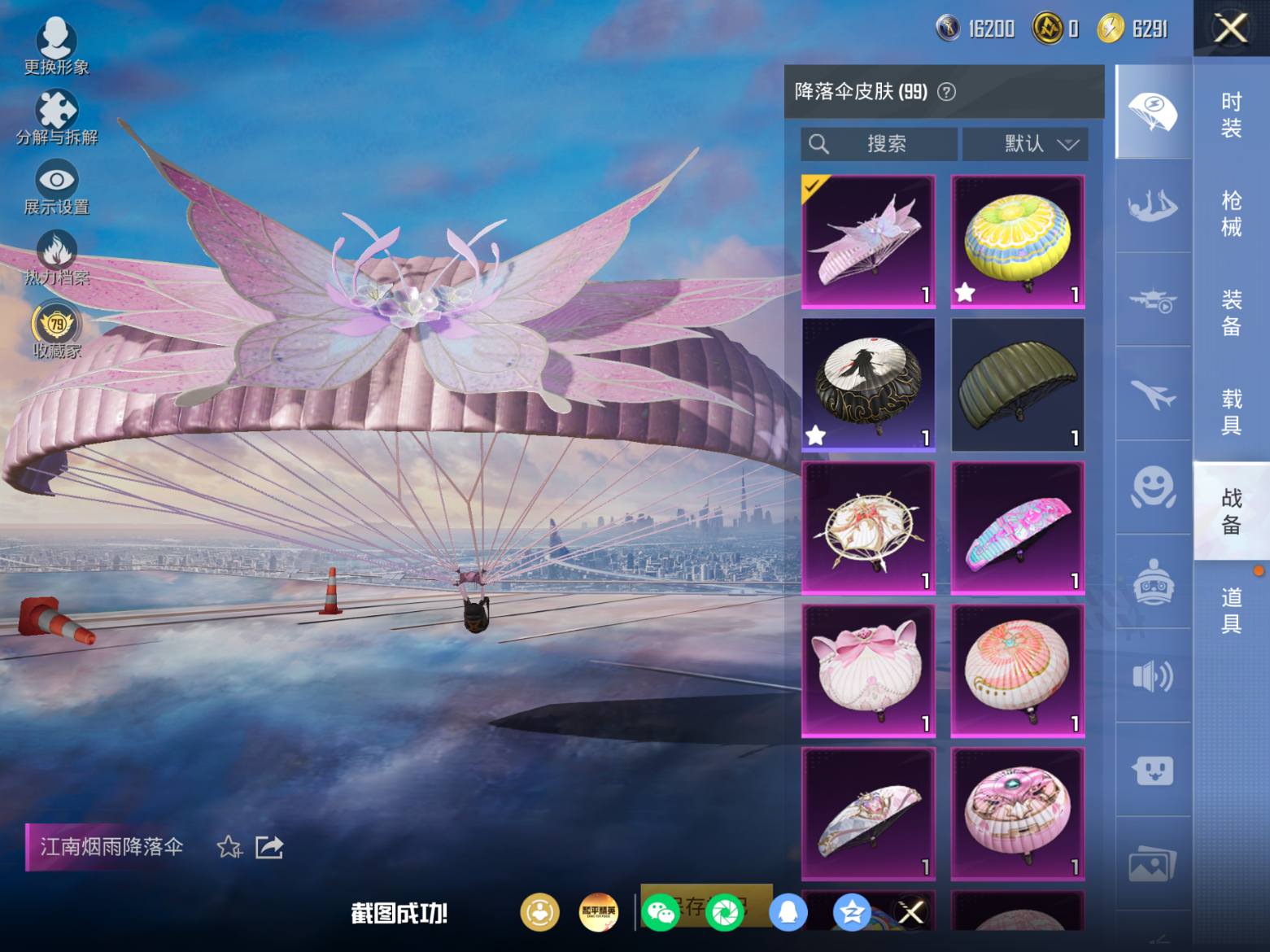Select the pink and blue graffiti parachute
The image size is (1270, 952).
point(1018,528)
